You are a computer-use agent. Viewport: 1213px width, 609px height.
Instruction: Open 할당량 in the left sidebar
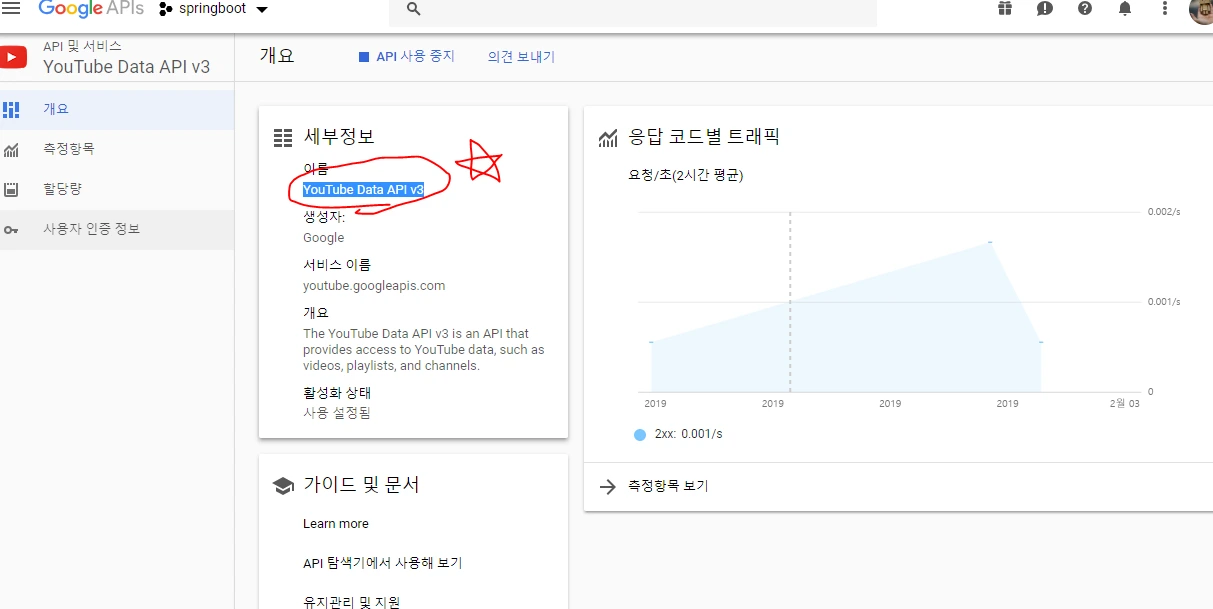[117, 189]
